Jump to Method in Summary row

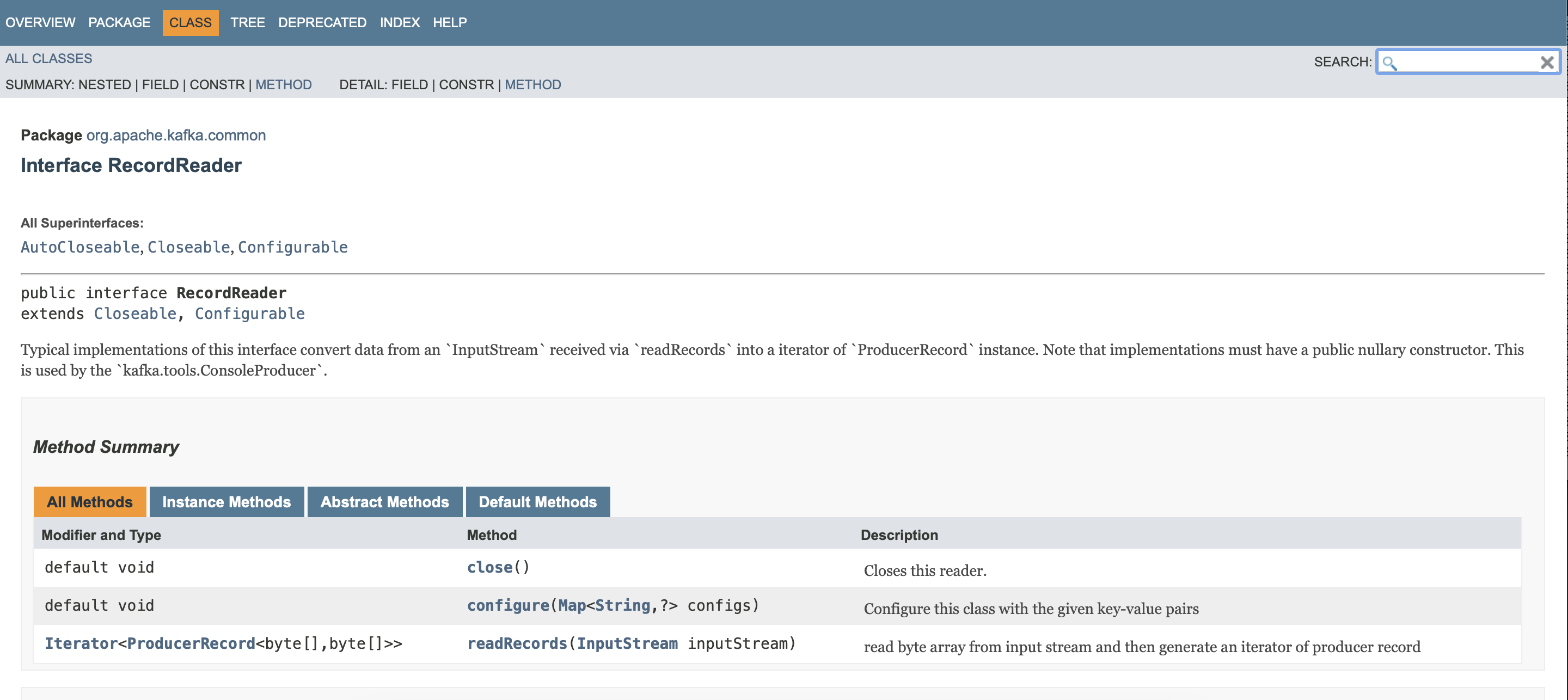tap(283, 84)
